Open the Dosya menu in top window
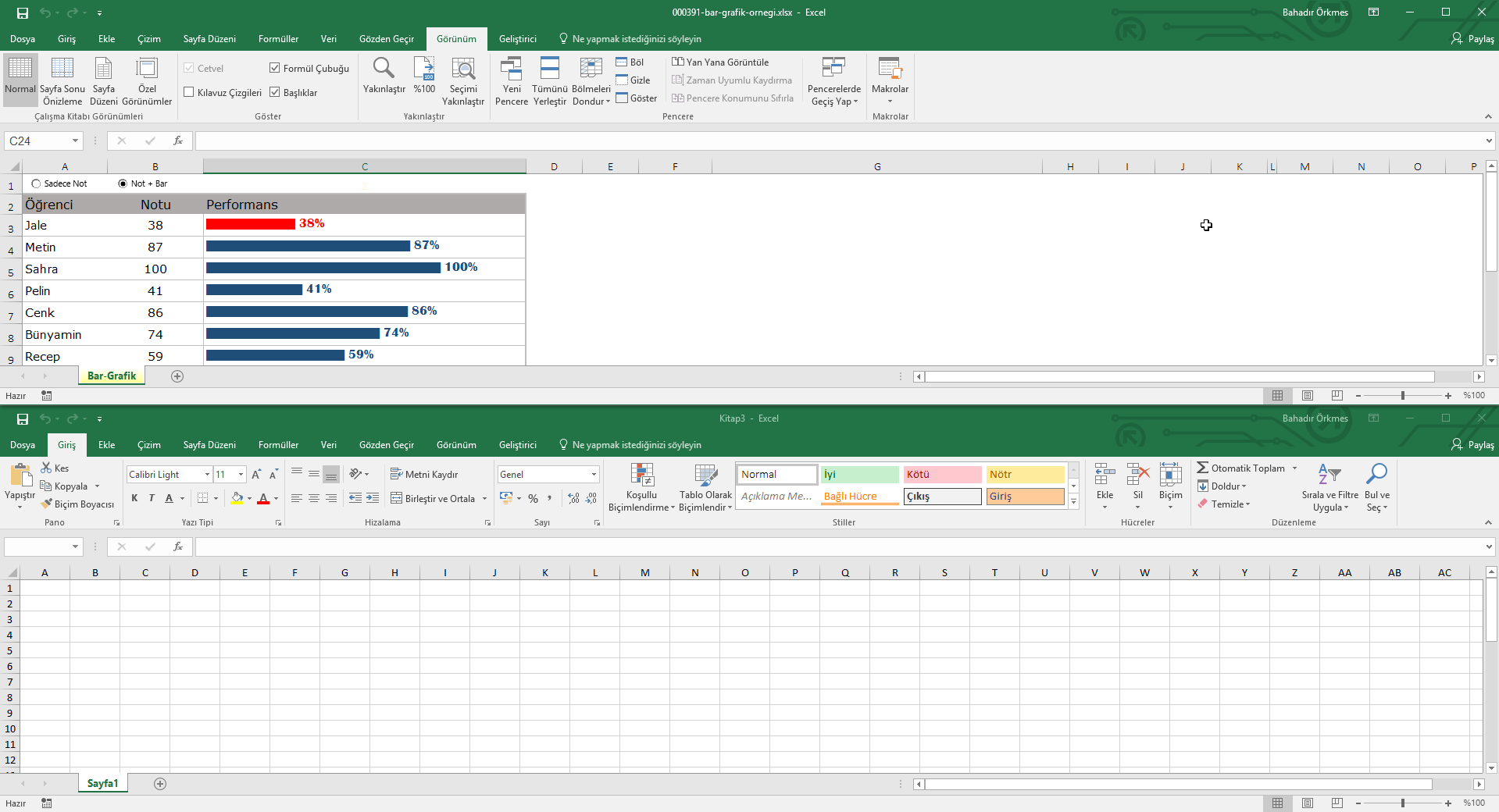This screenshot has height=812, width=1499. point(23,39)
